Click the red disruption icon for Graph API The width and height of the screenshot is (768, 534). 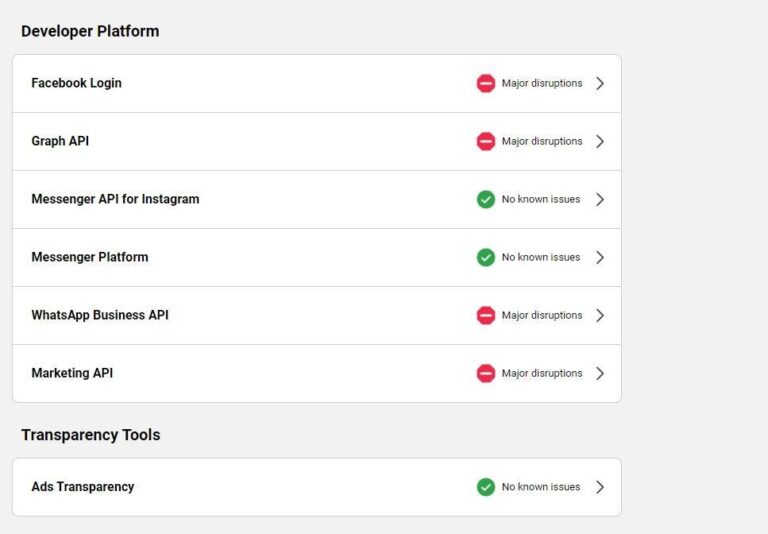(486, 141)
